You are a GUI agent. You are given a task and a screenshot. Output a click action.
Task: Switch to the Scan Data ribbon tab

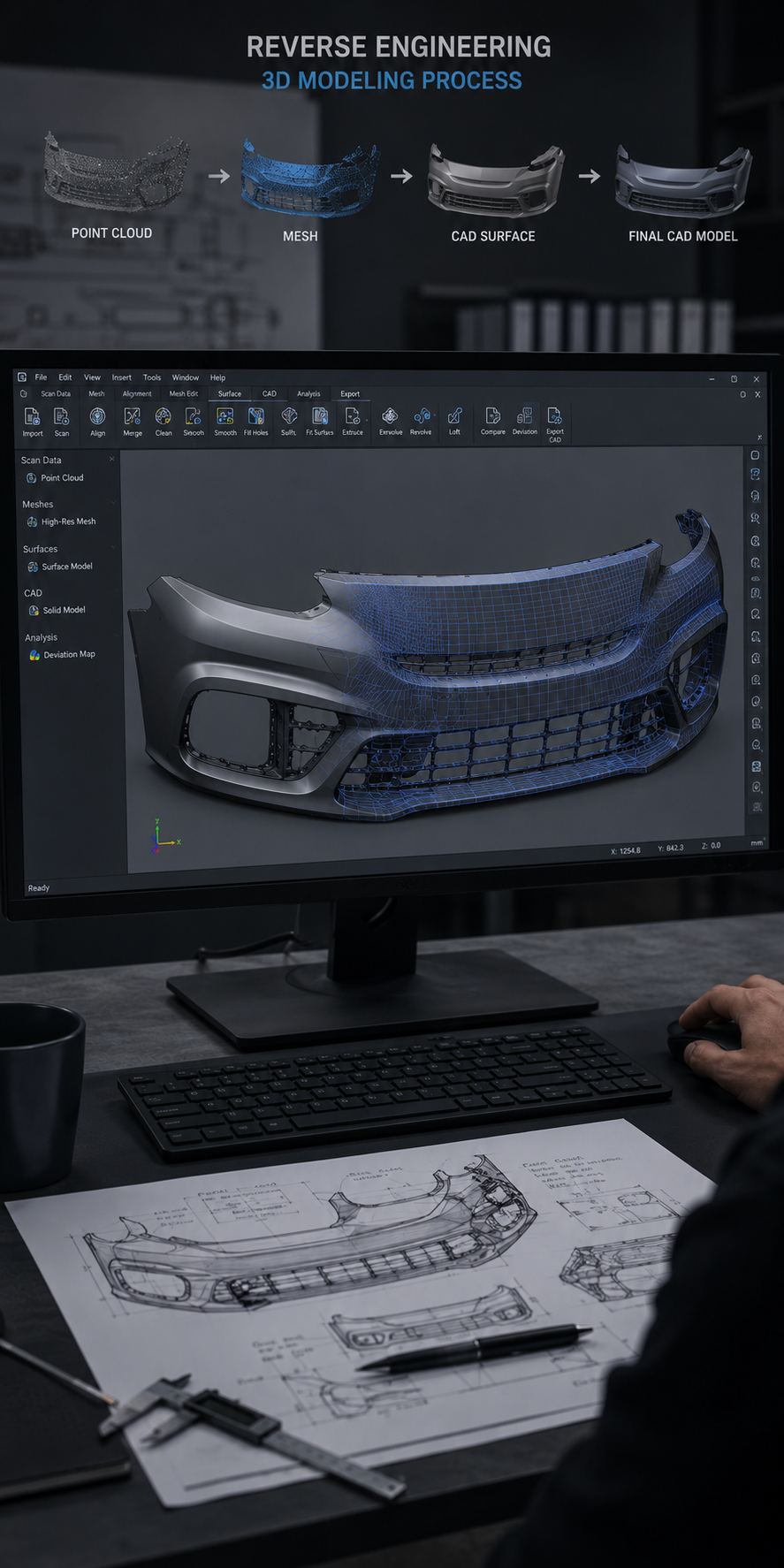[56, 394]
